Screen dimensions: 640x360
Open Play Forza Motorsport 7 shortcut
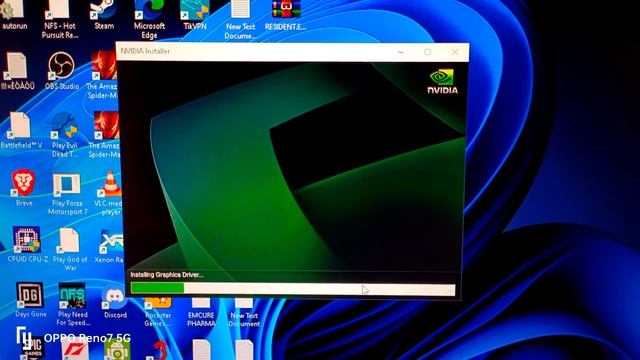pos(67,194)
